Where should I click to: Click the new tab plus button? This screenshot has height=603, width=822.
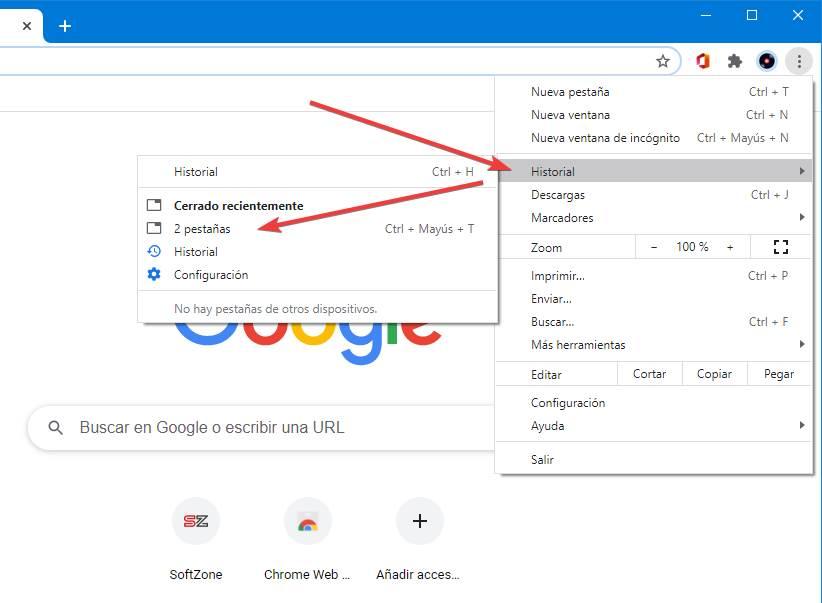[65, 25]
